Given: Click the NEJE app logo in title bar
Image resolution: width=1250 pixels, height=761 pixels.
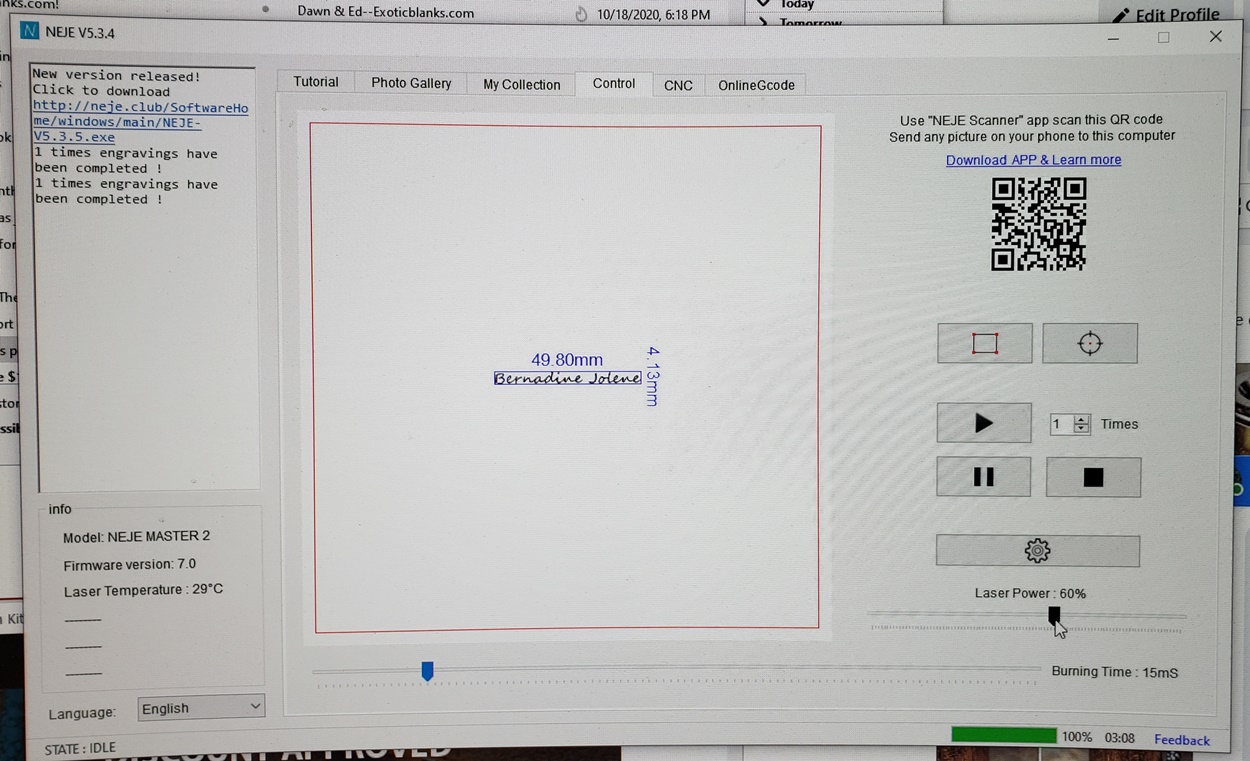Looking at the screenshot, I should [x=30, y=32].
